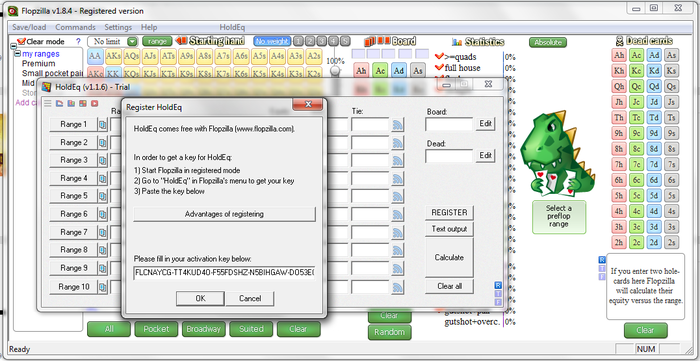Click the blue feed icon in row 1
This screenshot has width=700, height=361.
tap(397, 125)
